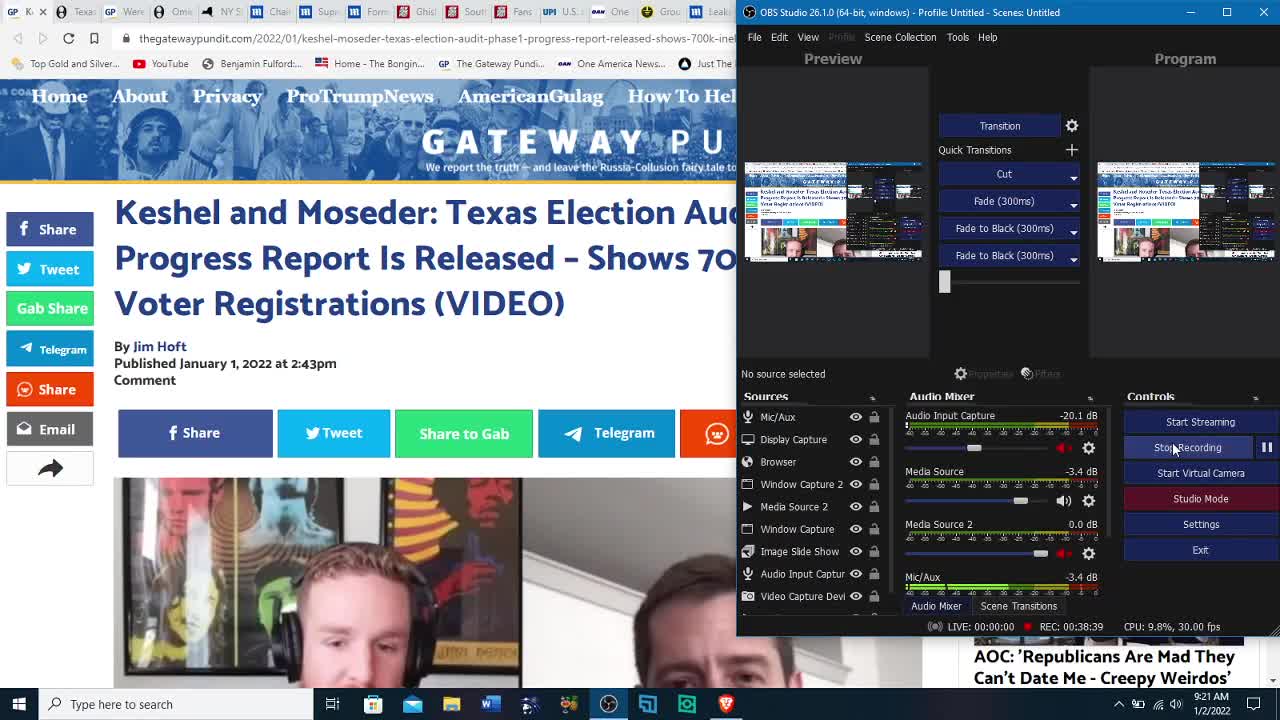Click the Sources dock float button
1280x720 pixels.
coord(873,398)
